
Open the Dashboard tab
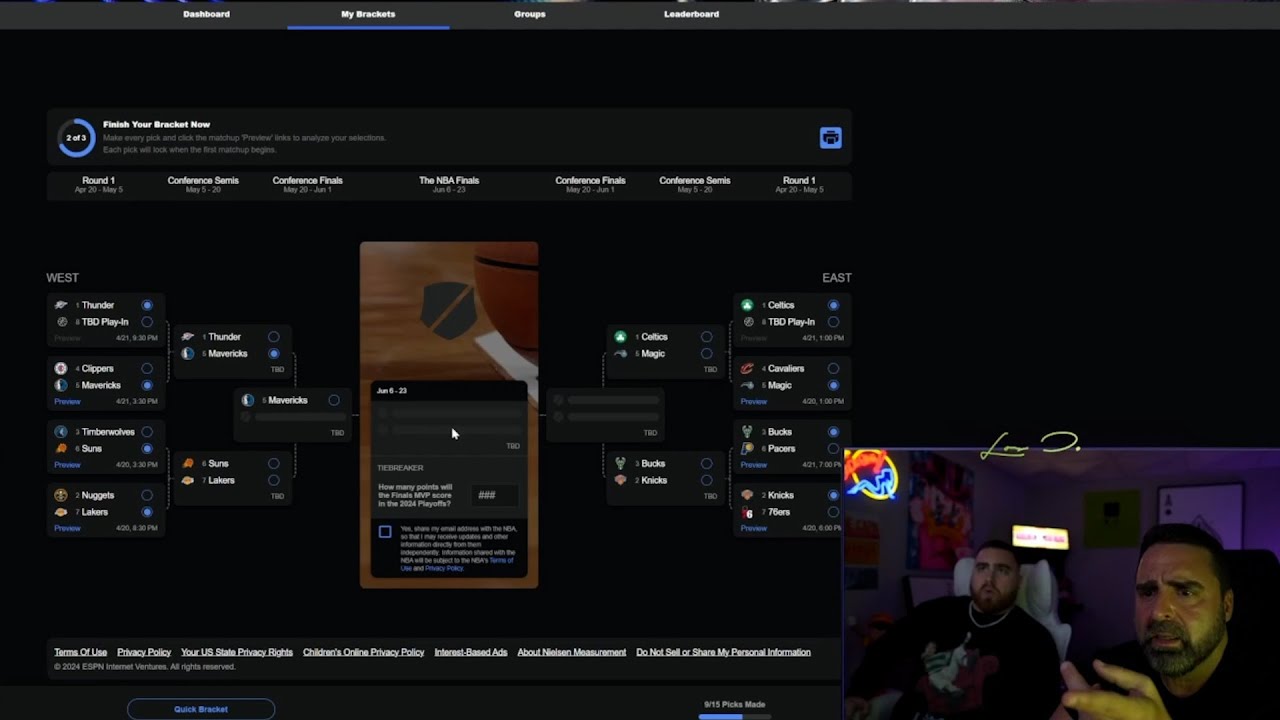click(206, 14)
